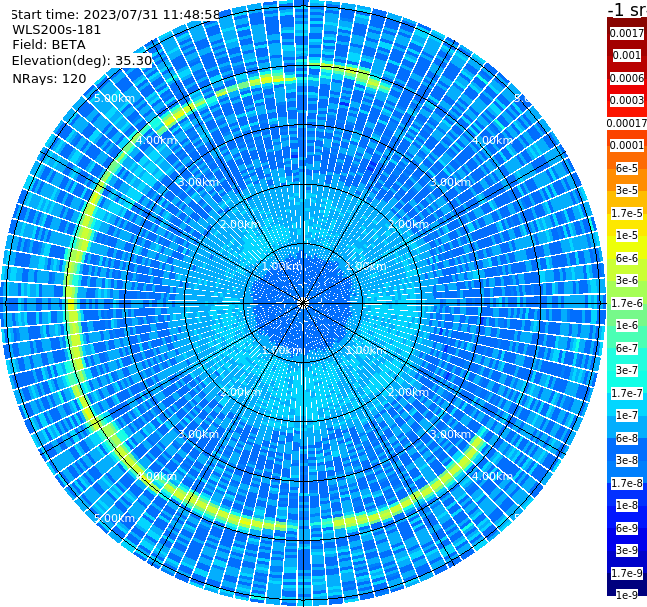Select the 3e-5 color bar label
Viewport: 647px width, 607px height.
627,190
